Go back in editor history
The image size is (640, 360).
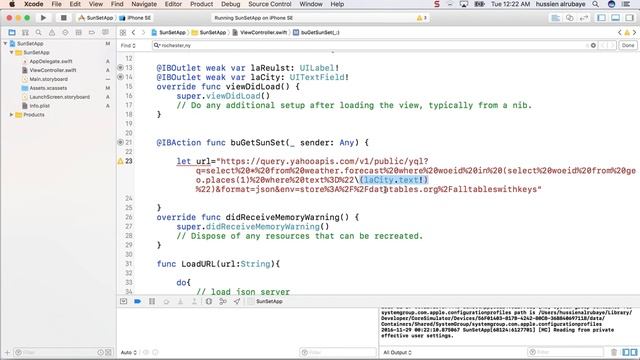tap(133, 32)
